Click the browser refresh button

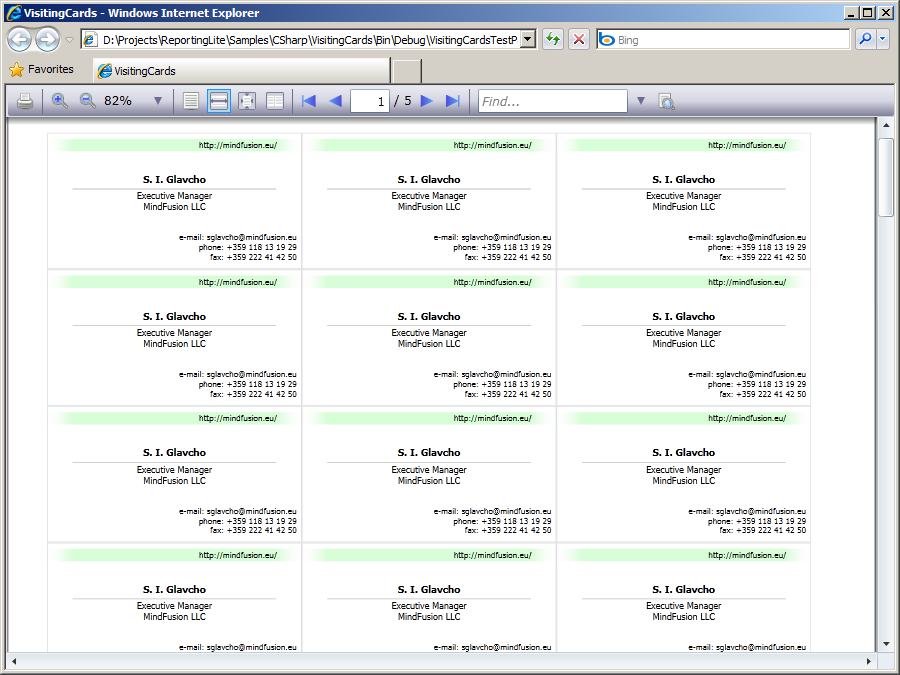pos(552,39)
